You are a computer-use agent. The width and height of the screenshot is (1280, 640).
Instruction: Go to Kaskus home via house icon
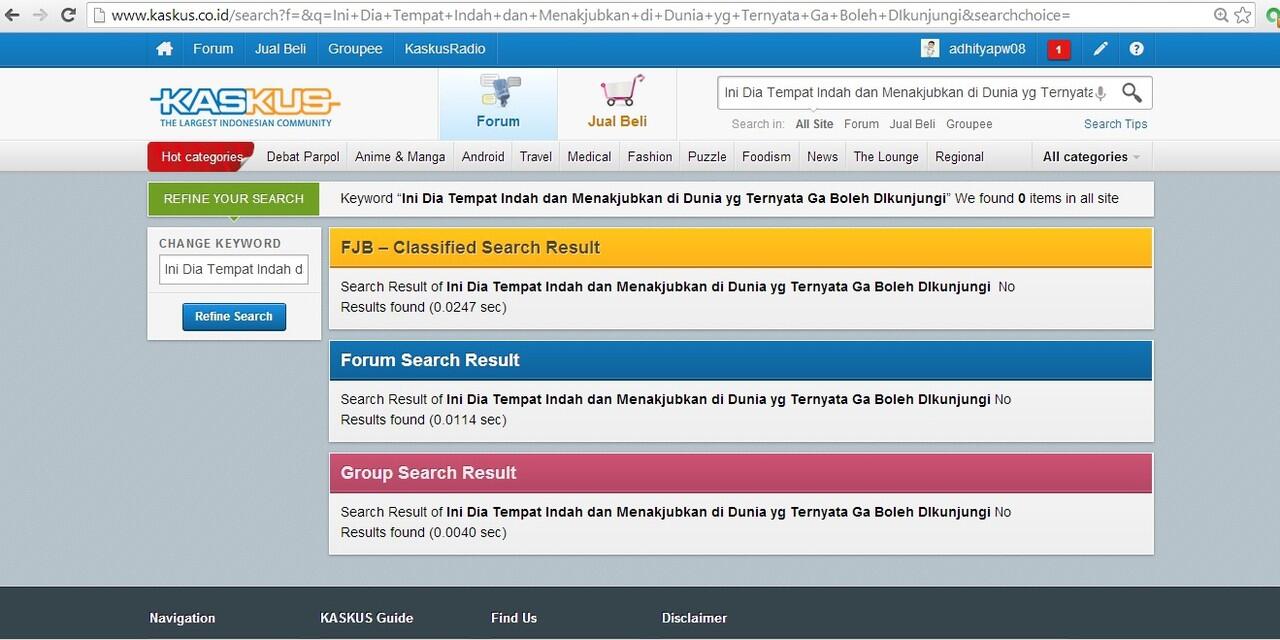pos(165,49)
